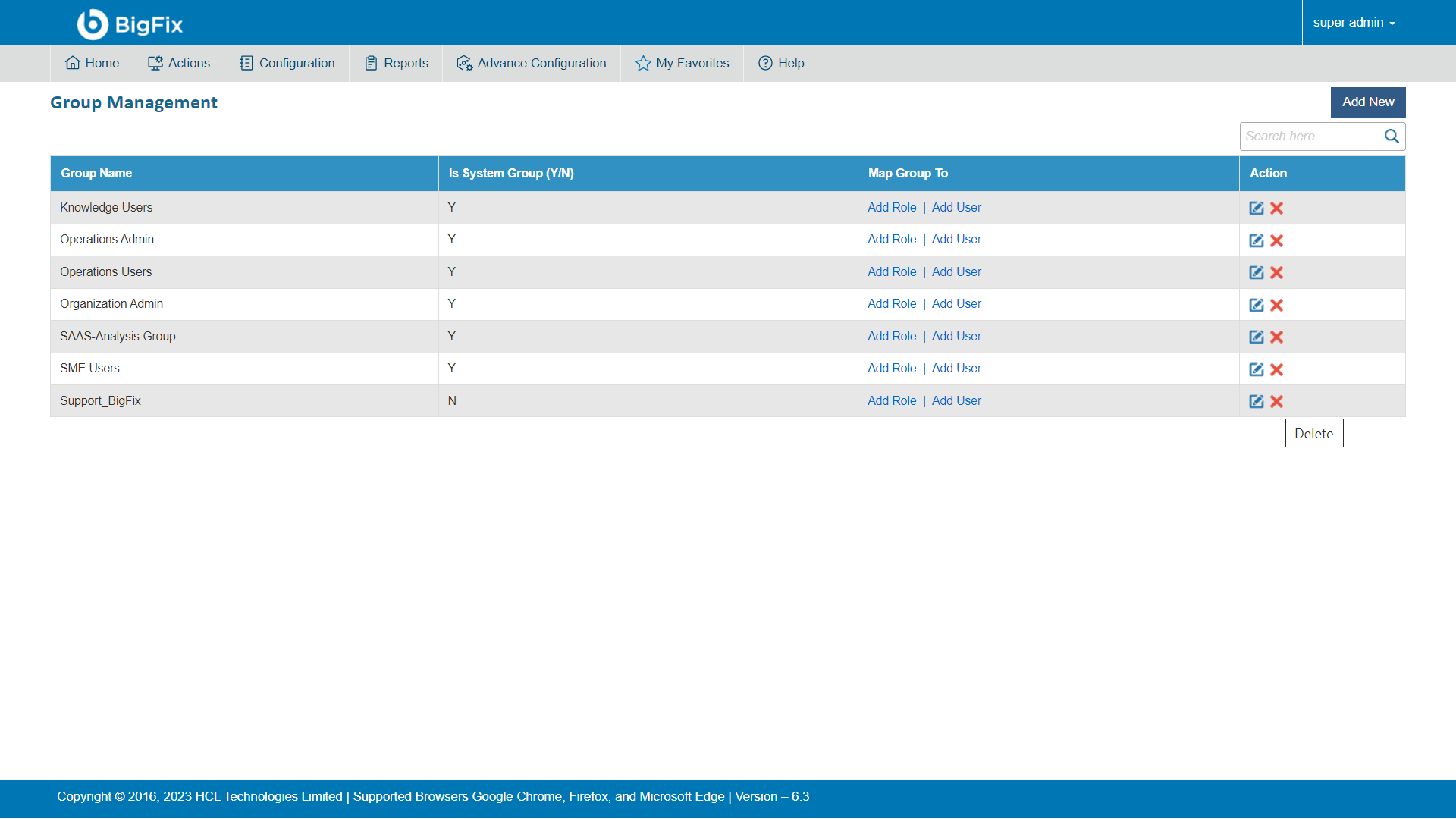Click Add User for Operations Admin
The width and height of the screenshot is (1456, 819).
pos(956,239)
